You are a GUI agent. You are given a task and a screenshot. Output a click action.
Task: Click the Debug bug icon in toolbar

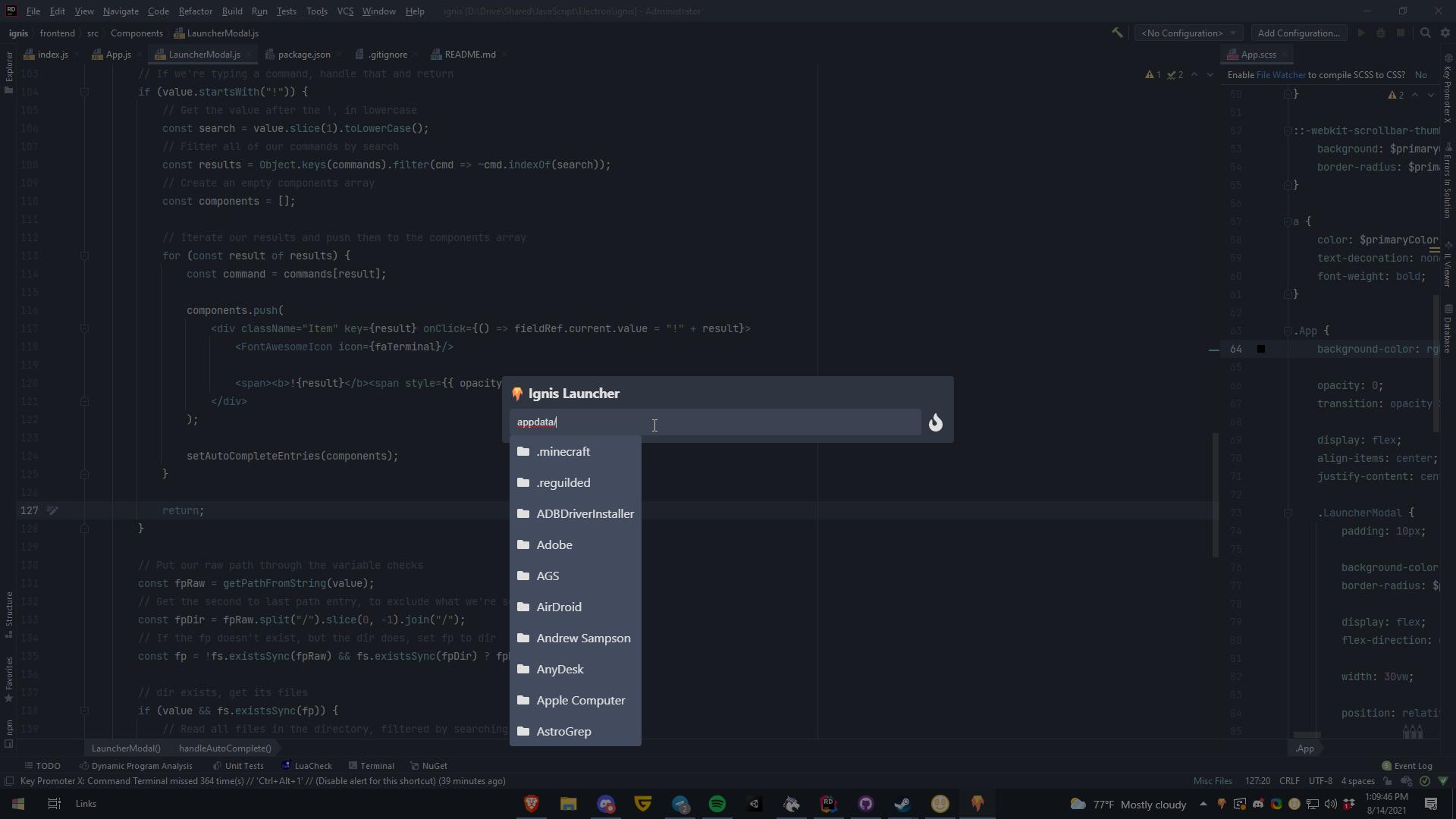coord(1381,33)
